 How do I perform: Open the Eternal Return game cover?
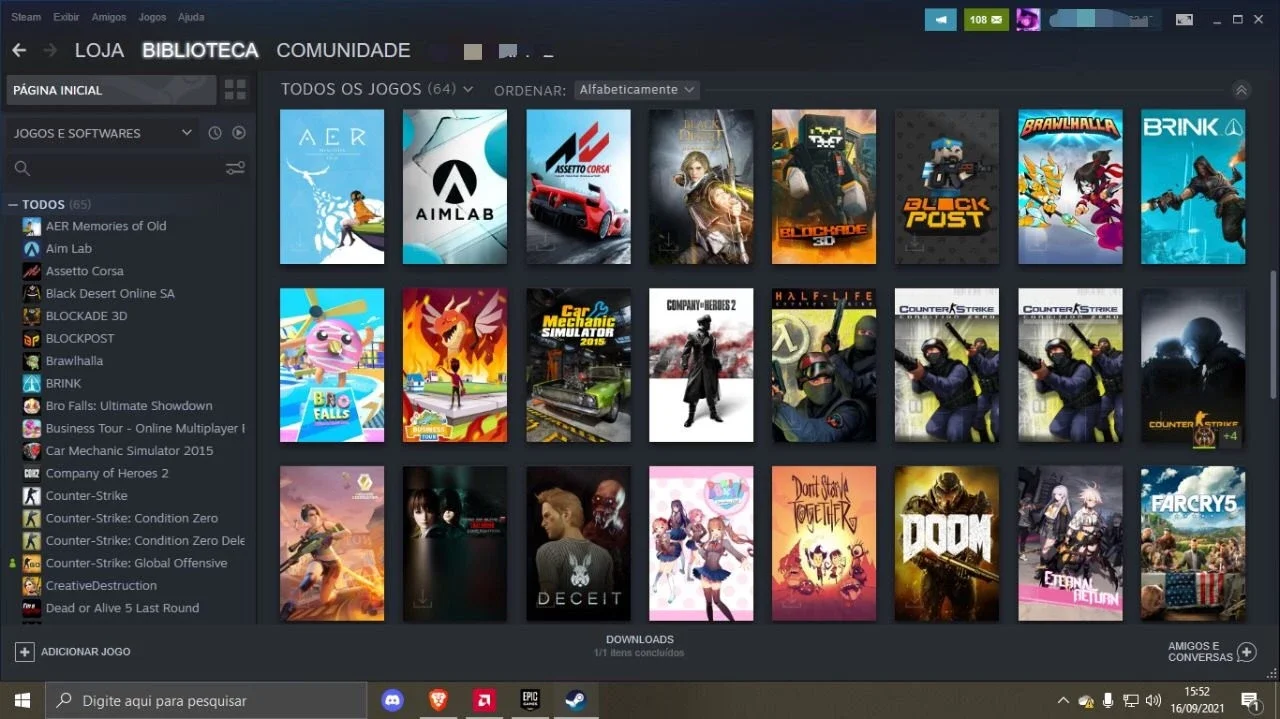[x=1070, y=543]
